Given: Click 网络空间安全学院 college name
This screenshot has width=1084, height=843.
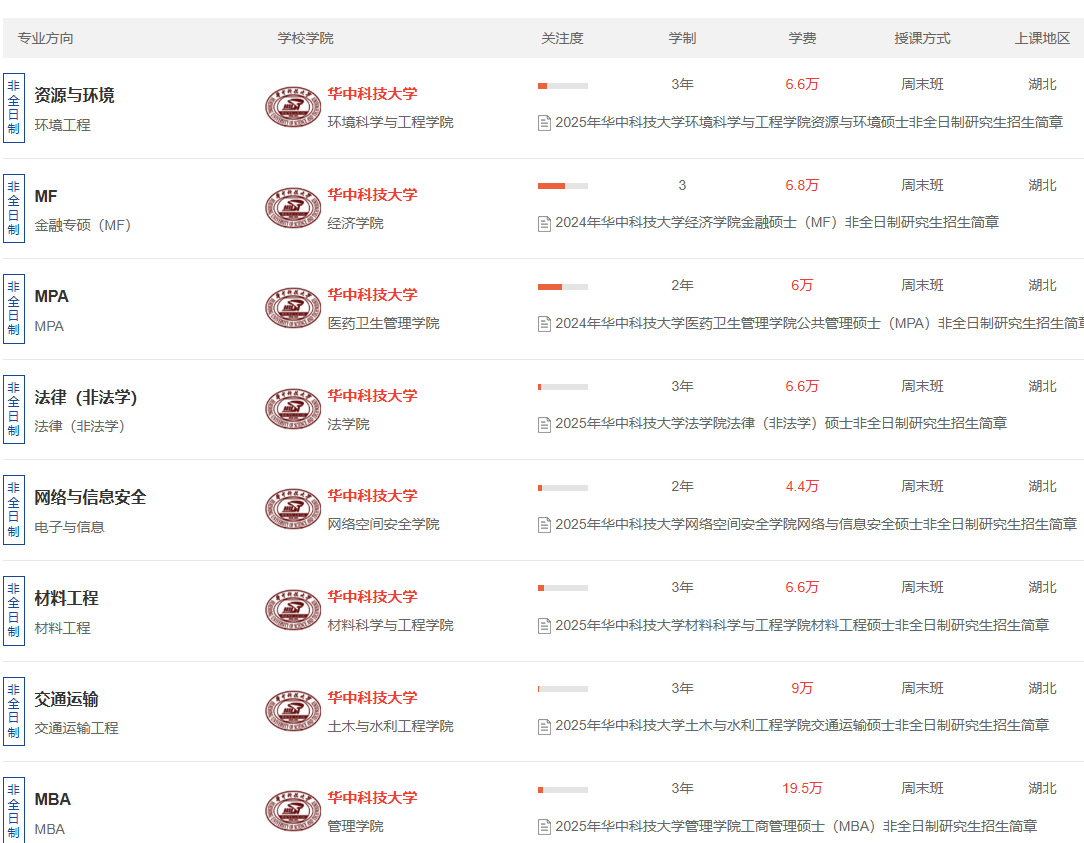Looking at the screenshot, I should [x=383, y=525].
